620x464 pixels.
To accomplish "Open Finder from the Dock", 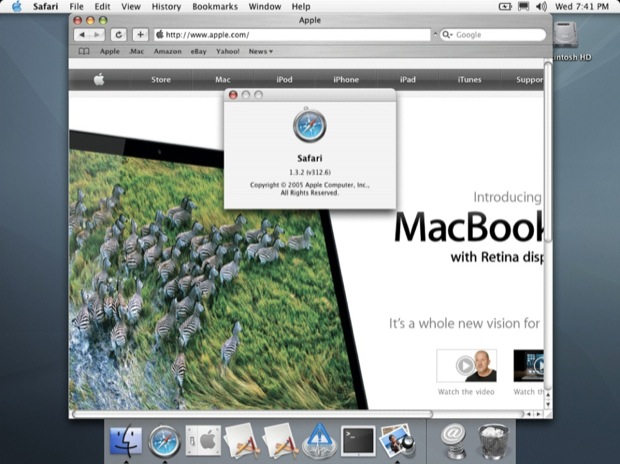I will pos(126,440).
